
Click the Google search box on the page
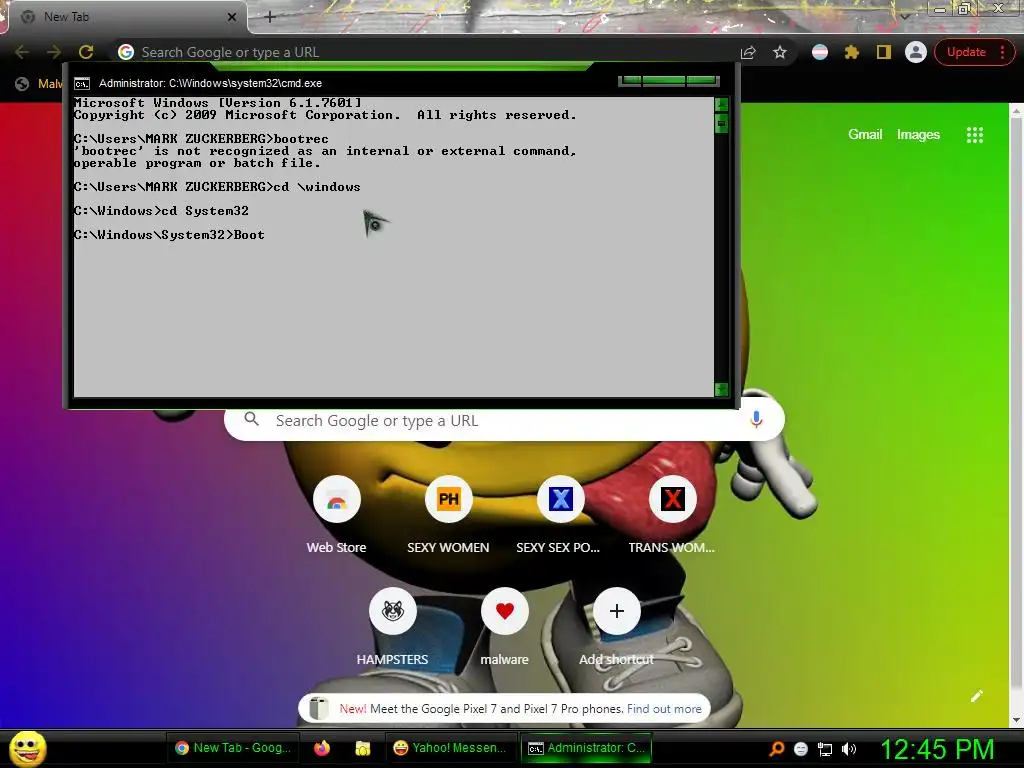[x=504, y=421]
